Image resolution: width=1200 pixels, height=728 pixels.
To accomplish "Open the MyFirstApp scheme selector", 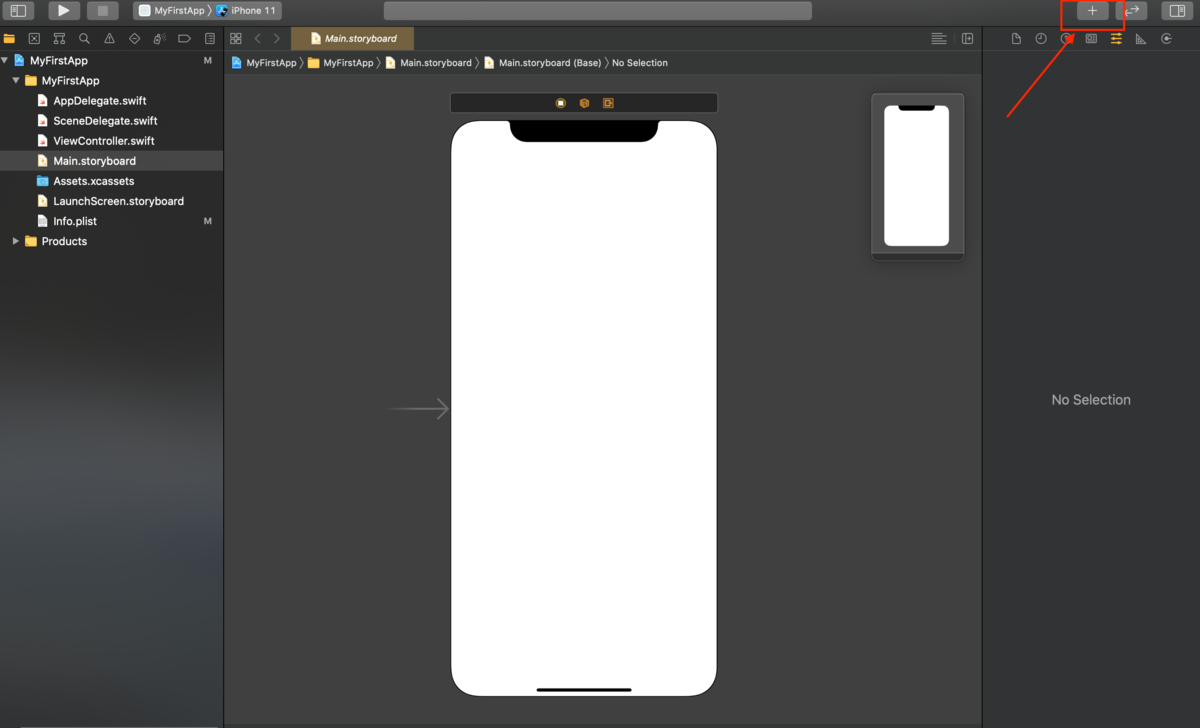I will point(172,10).
